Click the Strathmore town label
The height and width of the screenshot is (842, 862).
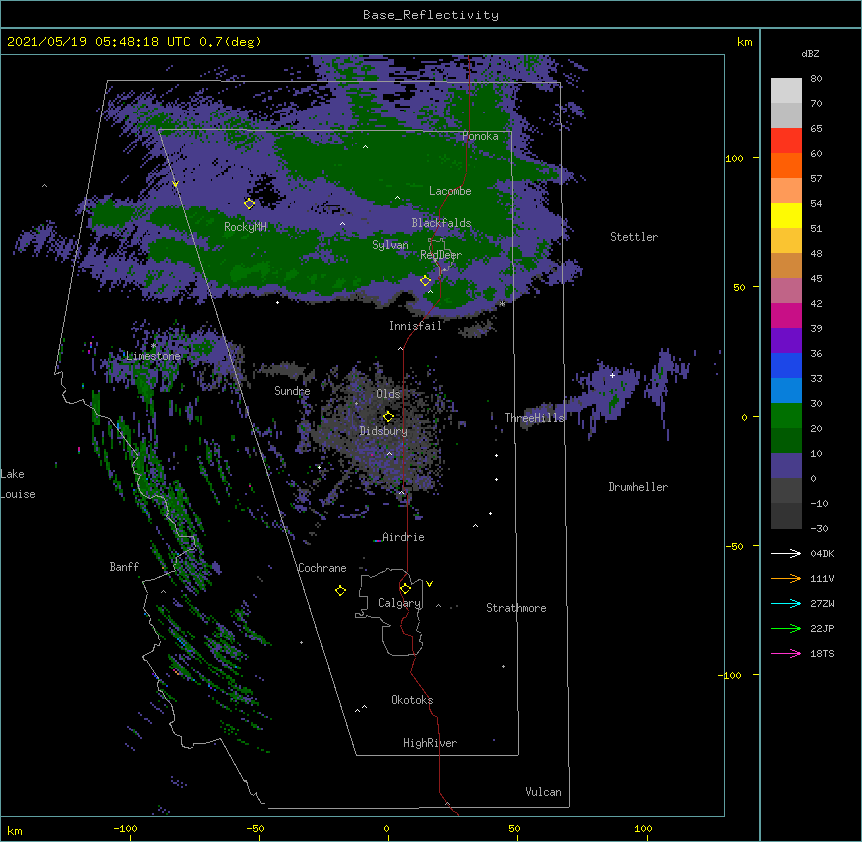click(x=516, y=608)
